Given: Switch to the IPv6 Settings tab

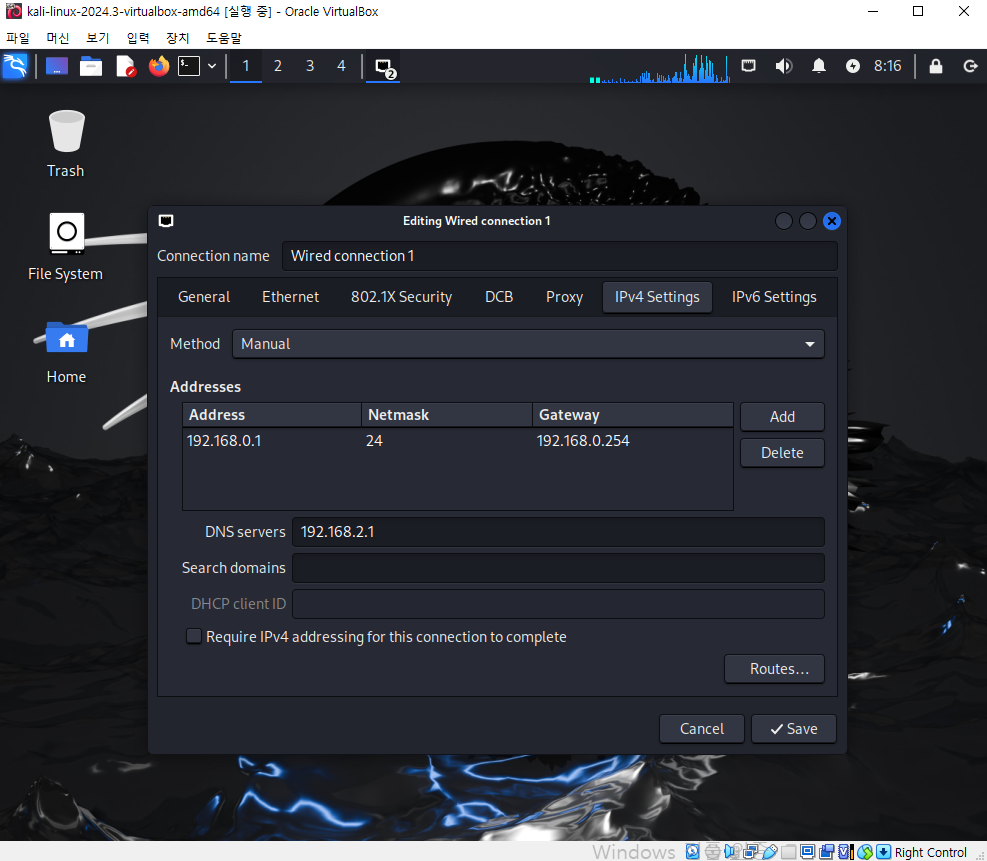Looking at the screenshot, I should tap(774, 297).
